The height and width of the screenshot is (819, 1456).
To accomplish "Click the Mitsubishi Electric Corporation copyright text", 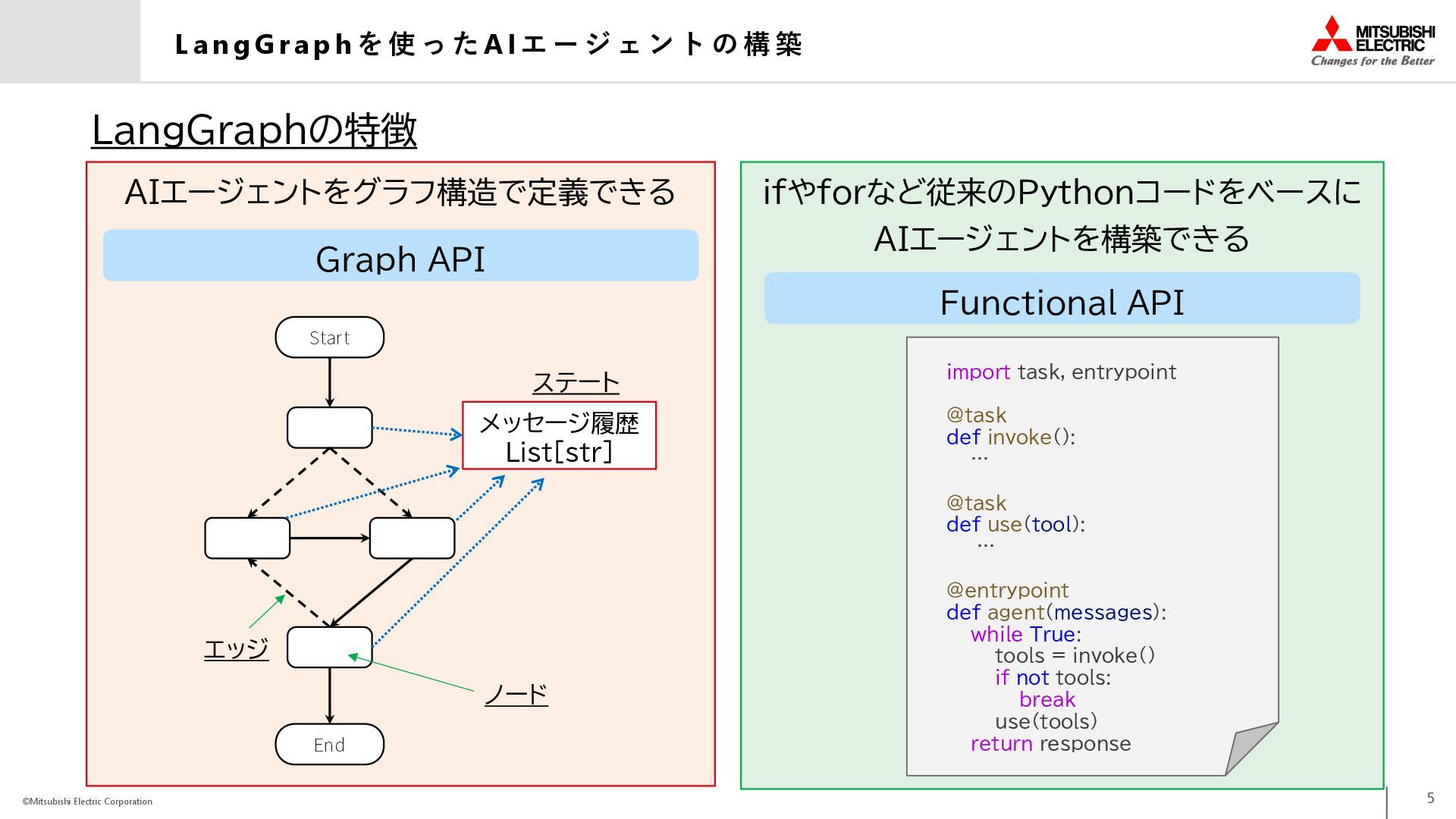I will 87,802.
